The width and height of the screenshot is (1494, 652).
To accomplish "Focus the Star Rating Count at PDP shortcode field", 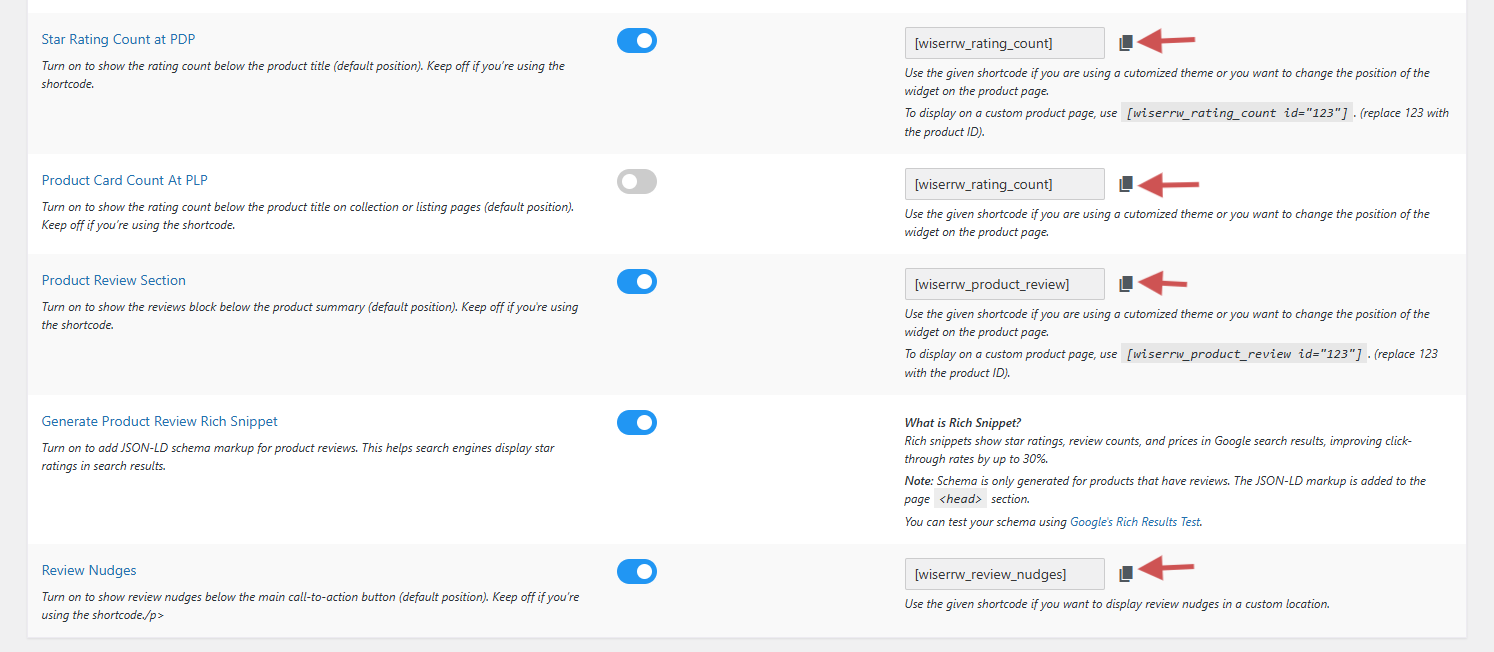I will tap(1004, 43).
